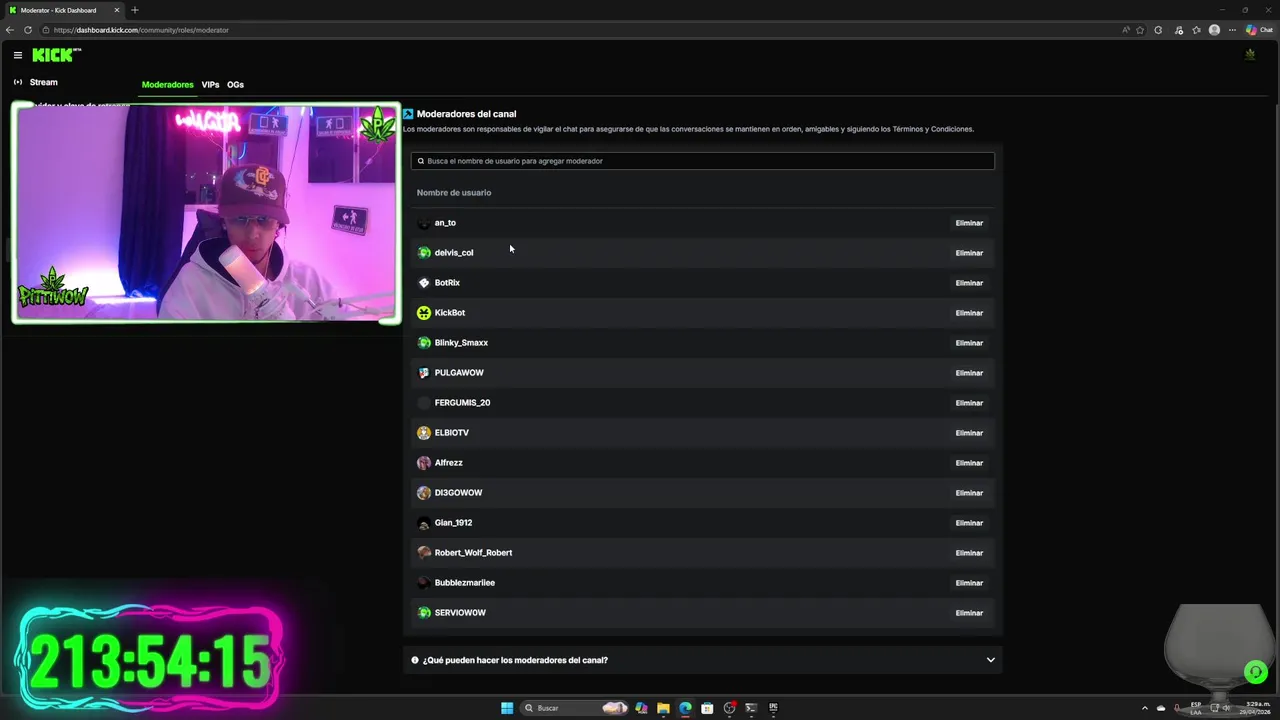Add page to favorites with star icon
The image size is (1280, 720).
(x=1140, y=30)
